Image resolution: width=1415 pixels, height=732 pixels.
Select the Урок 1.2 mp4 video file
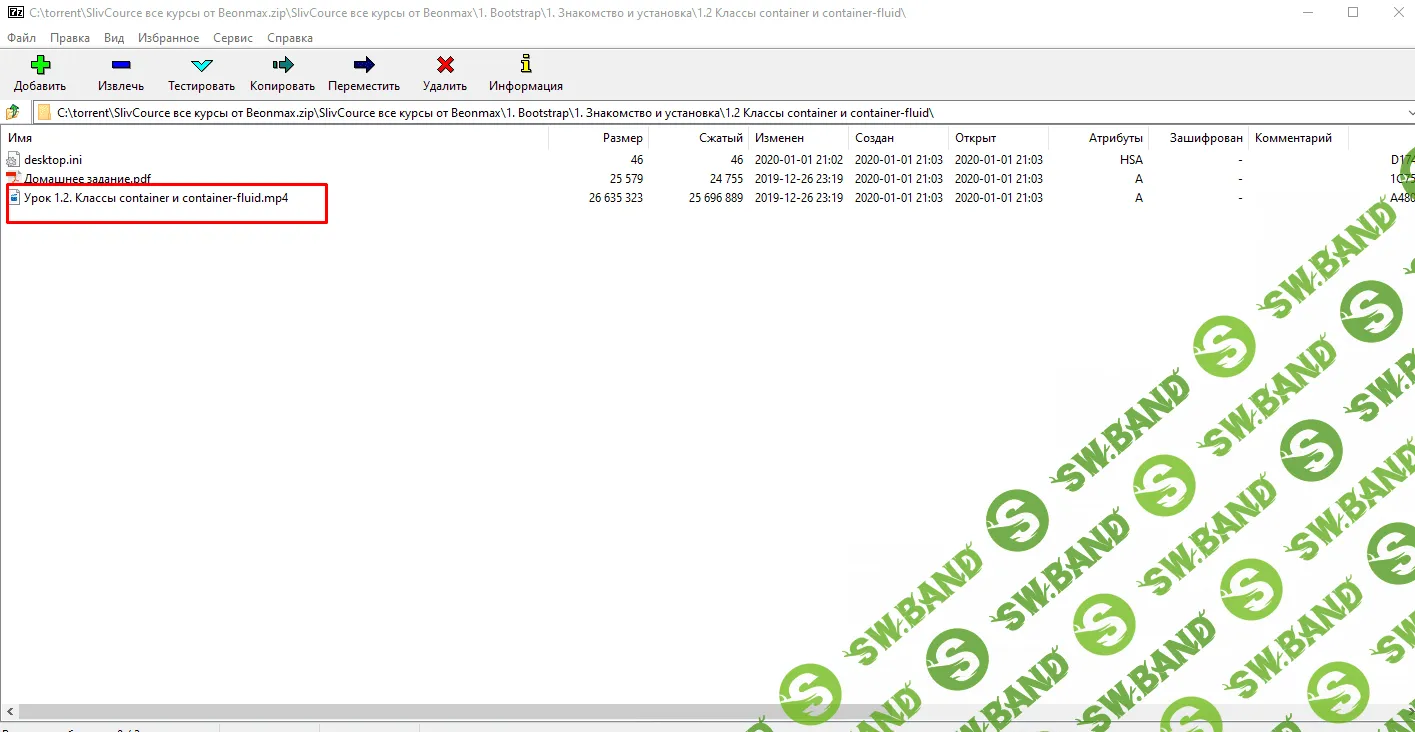[156, 198]
